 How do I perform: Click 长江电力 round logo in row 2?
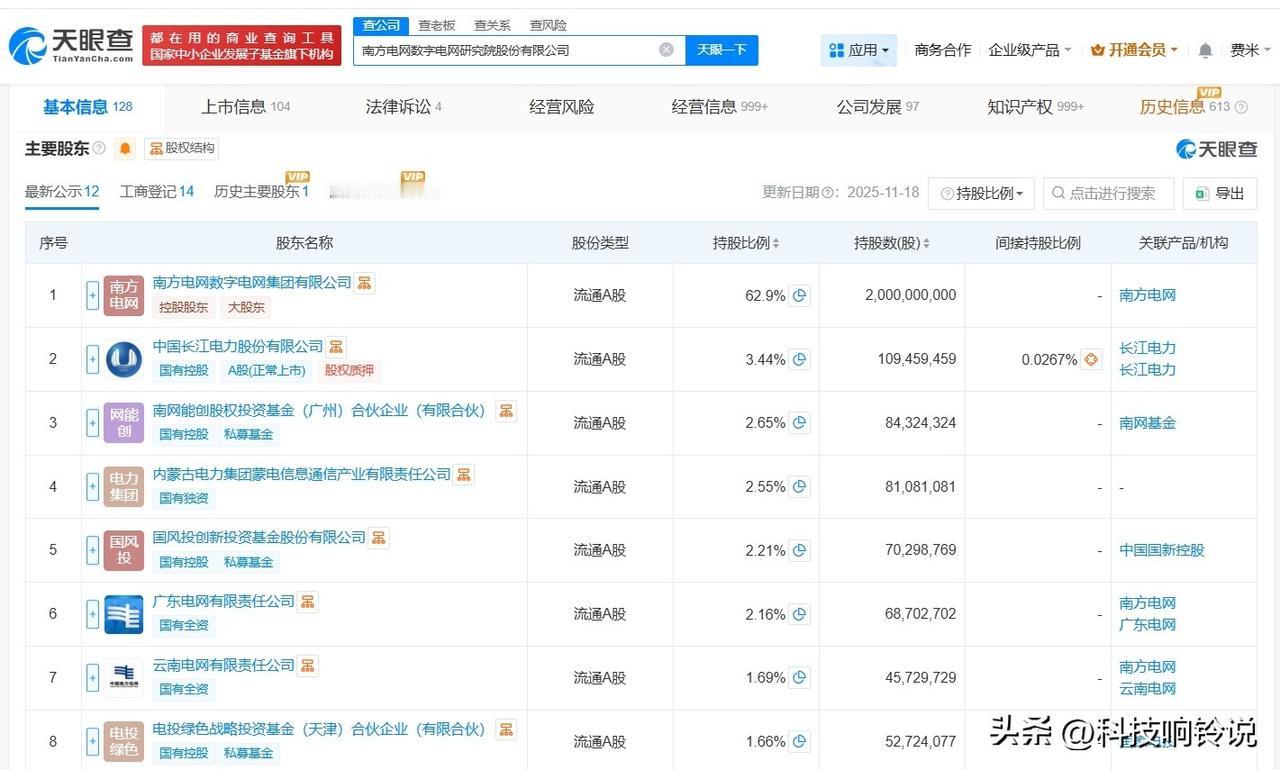124,360
